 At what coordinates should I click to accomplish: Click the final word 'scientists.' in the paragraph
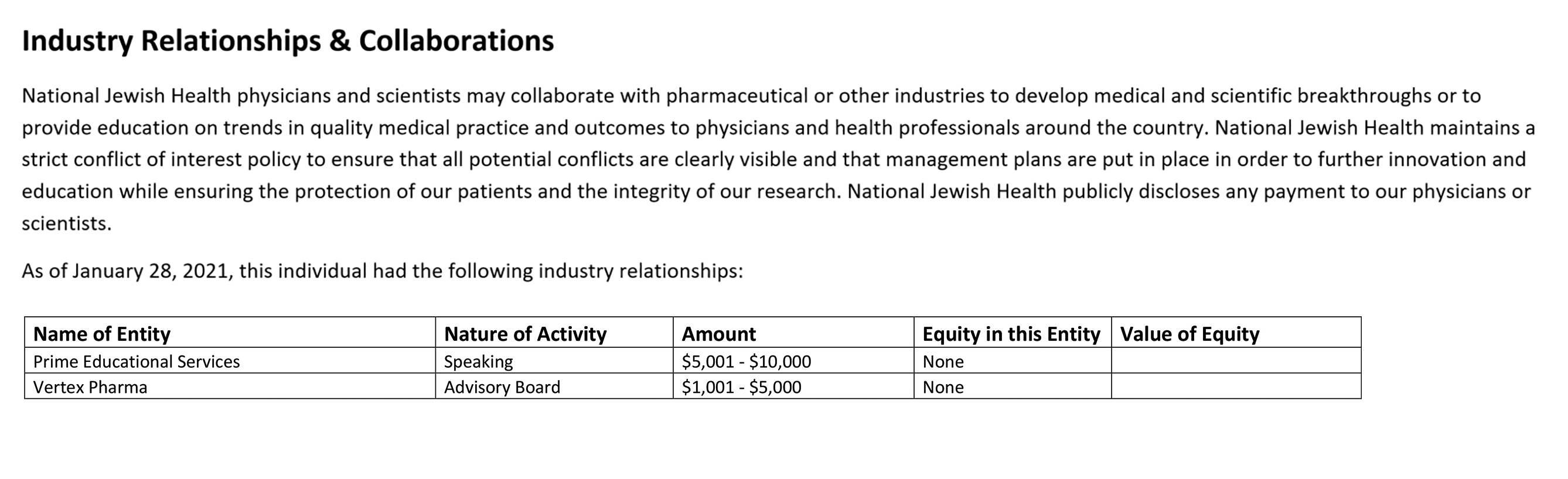tap(66, 223)
